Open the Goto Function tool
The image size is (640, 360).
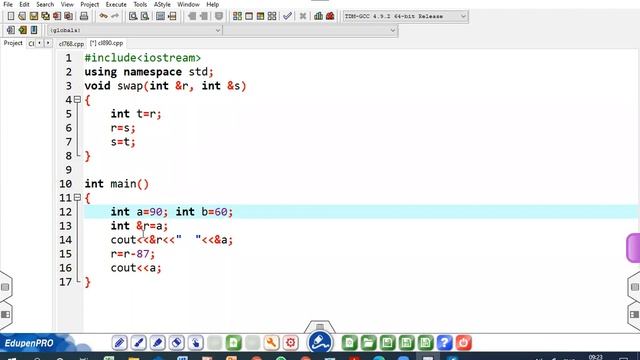(x=160, y=16)
